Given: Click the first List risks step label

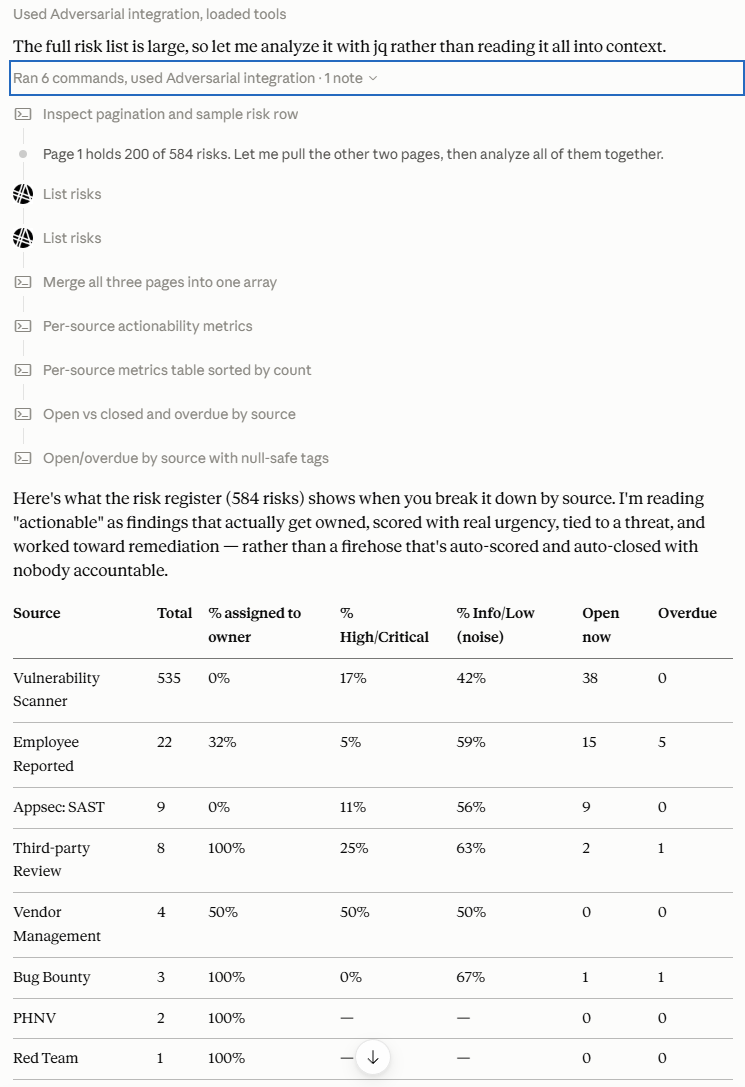Looking at the screenshot, I should pos(72,194).
